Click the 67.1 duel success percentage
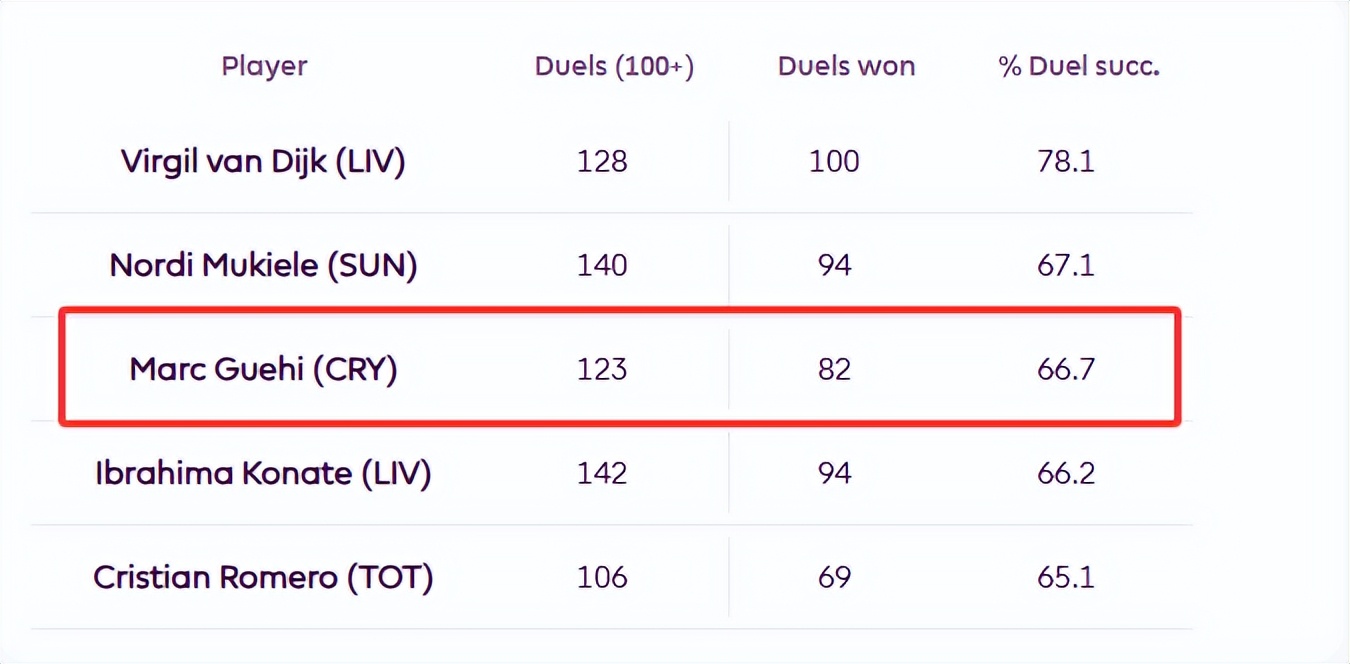Viewport: 1350px width, 664px height. [x=1066, y=265]
